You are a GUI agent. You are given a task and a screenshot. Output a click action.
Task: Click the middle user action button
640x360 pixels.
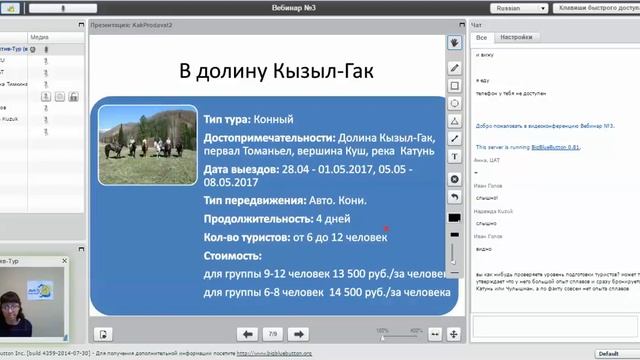[x=60, y=97]
